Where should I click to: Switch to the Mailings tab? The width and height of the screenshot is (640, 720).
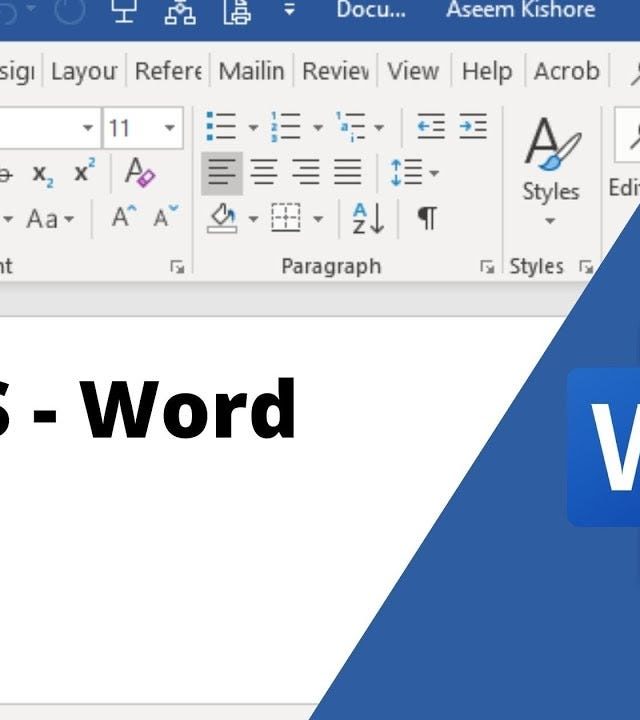click(x=252, y=71)
